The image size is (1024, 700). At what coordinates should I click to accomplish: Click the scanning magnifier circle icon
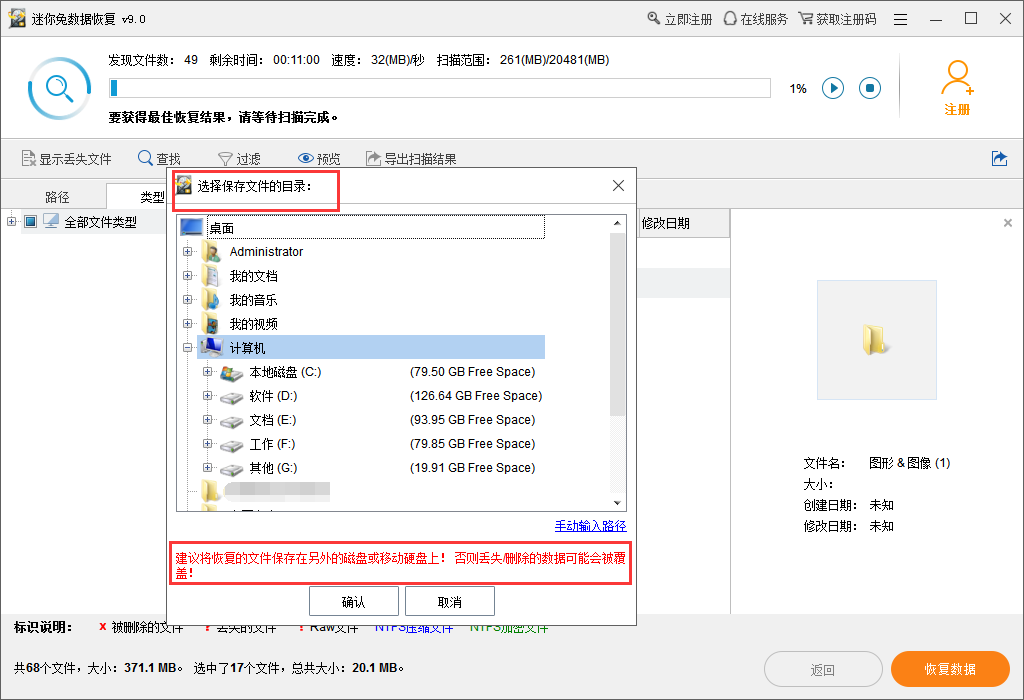[59, 88]
